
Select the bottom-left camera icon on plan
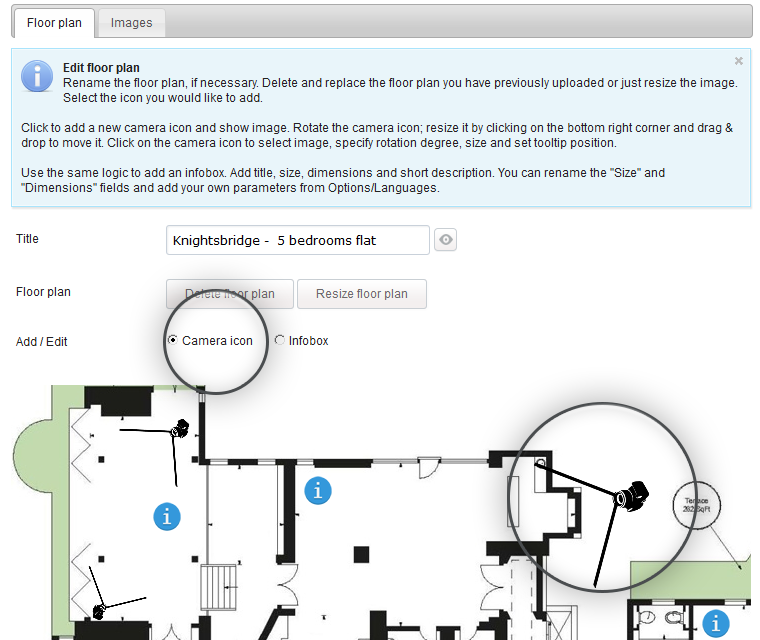[x=99, y=611]
